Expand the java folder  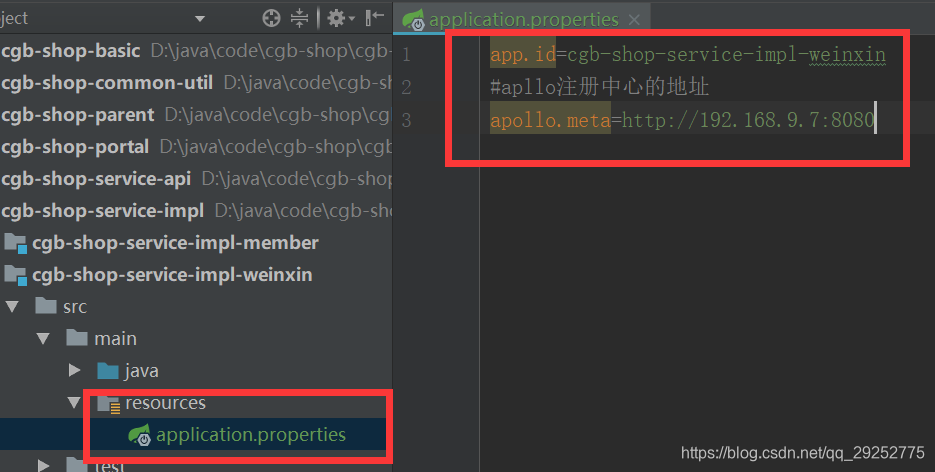(x=75, y=371)
